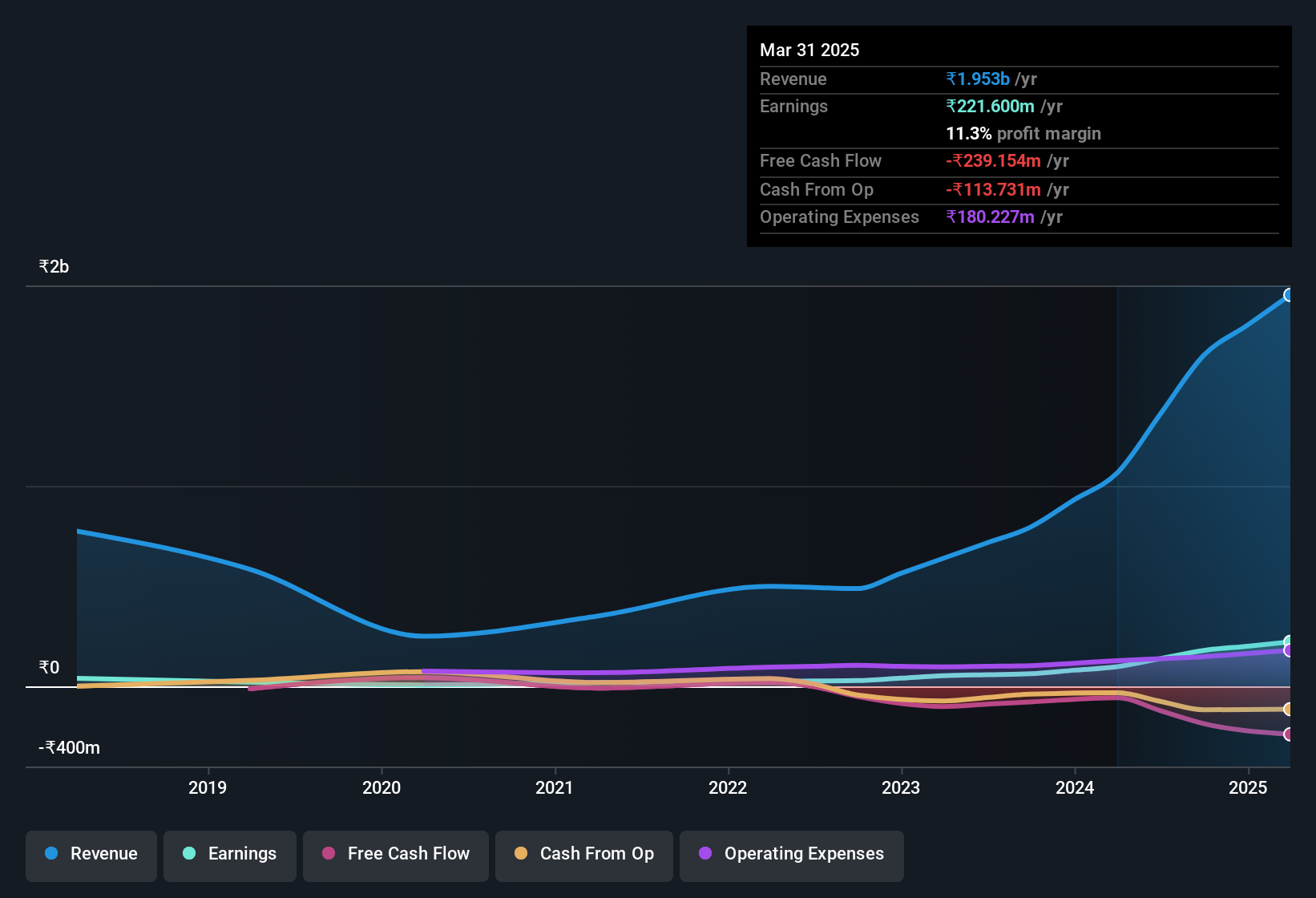Toggle the Revenue series in the legend
Image resolution: width=1316 pixels, height=898 pixels.
click(91, 854)
